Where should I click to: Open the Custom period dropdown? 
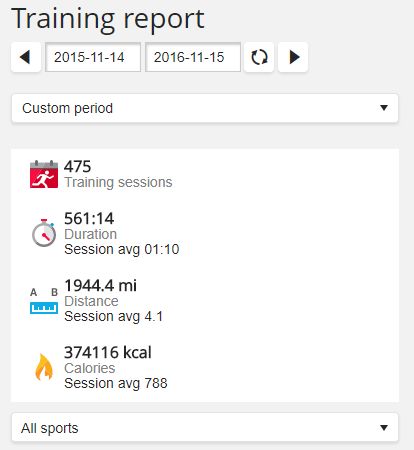[205, 108]
